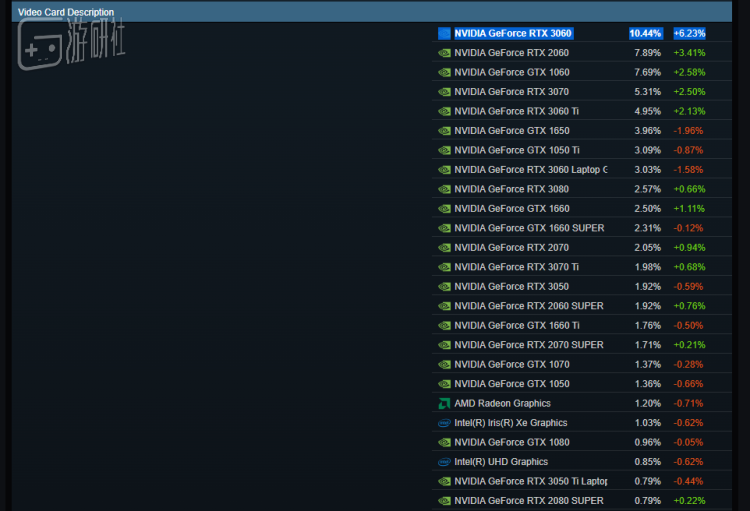Image resolution: width=750 pixels, height=511 pixels.
Task: Click NVIDIA icon beside GTX 1660 SUPER
Action: (444, 228)
